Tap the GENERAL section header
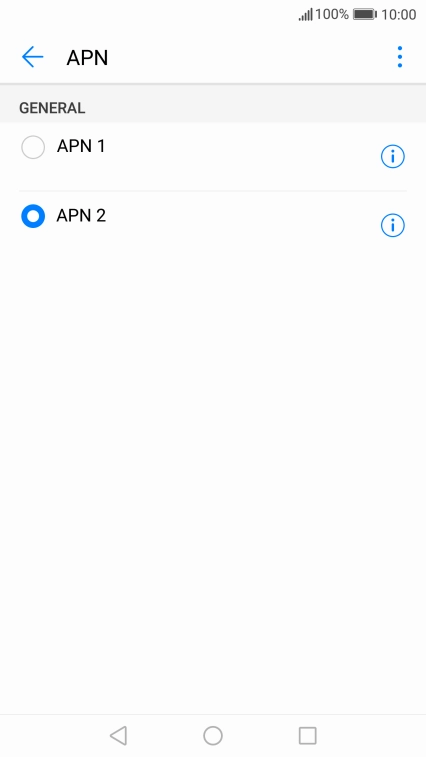426x757 pixels. (x=52, y=108)
